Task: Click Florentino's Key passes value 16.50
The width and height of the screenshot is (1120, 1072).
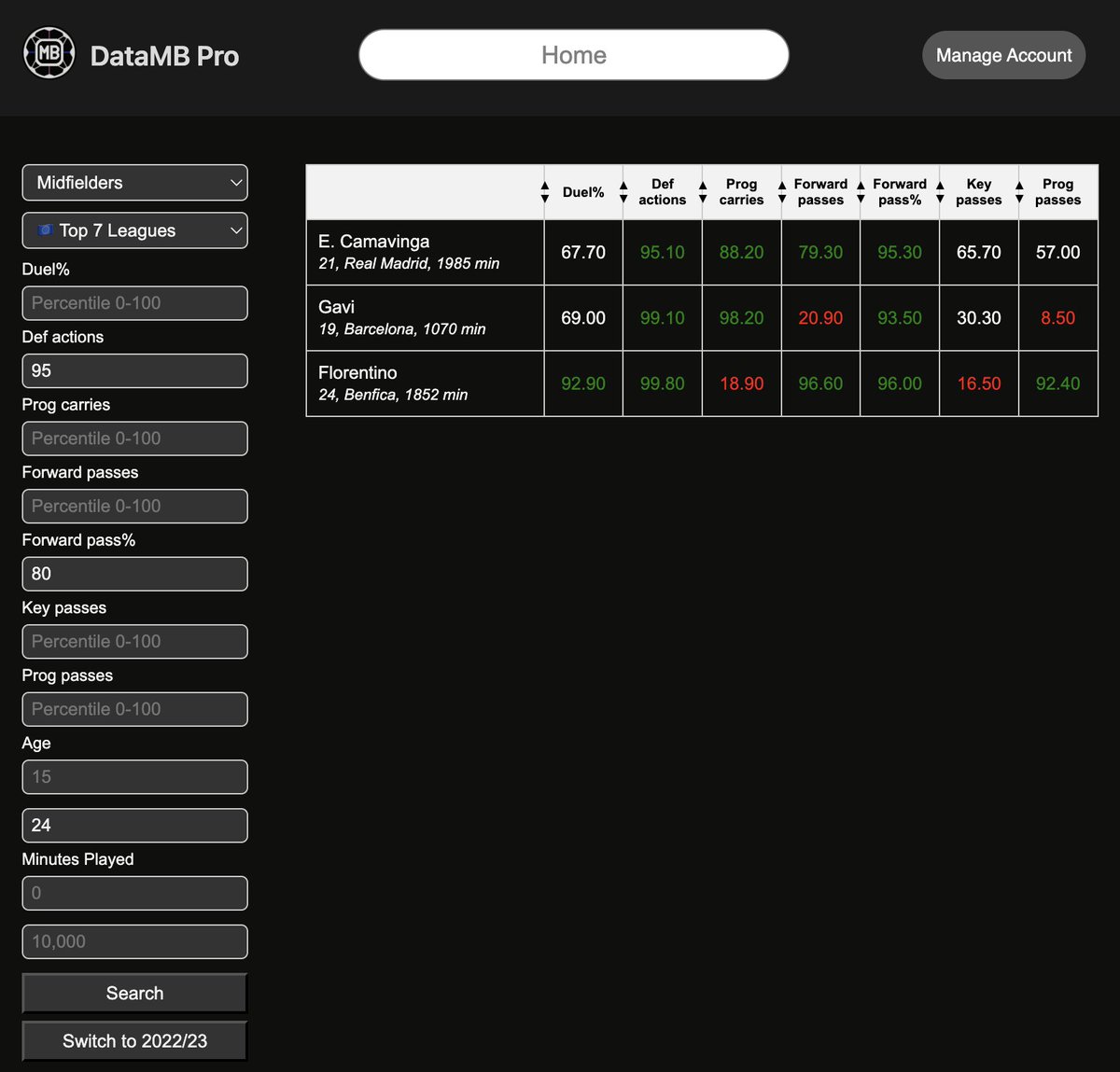Action: coord(979,383)
